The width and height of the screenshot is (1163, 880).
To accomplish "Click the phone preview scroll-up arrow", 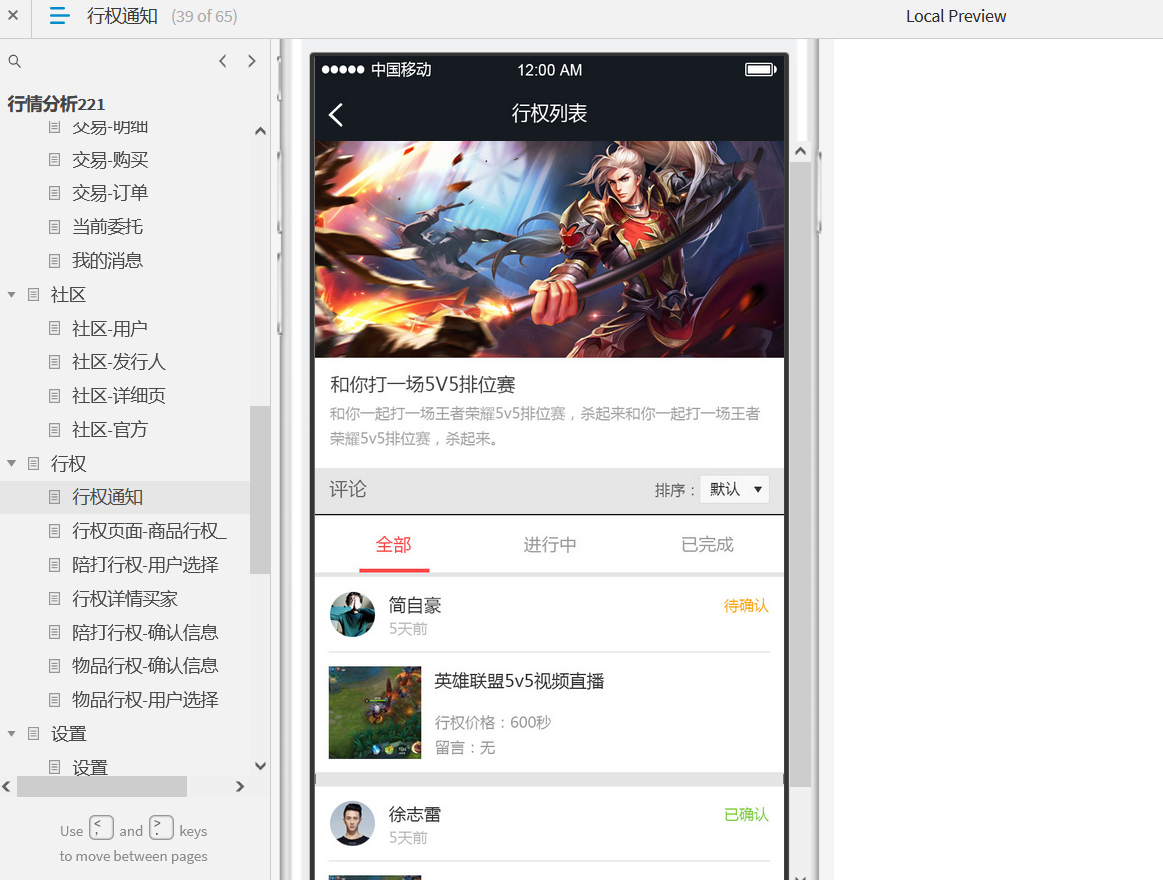I will (x=800, y=151).
